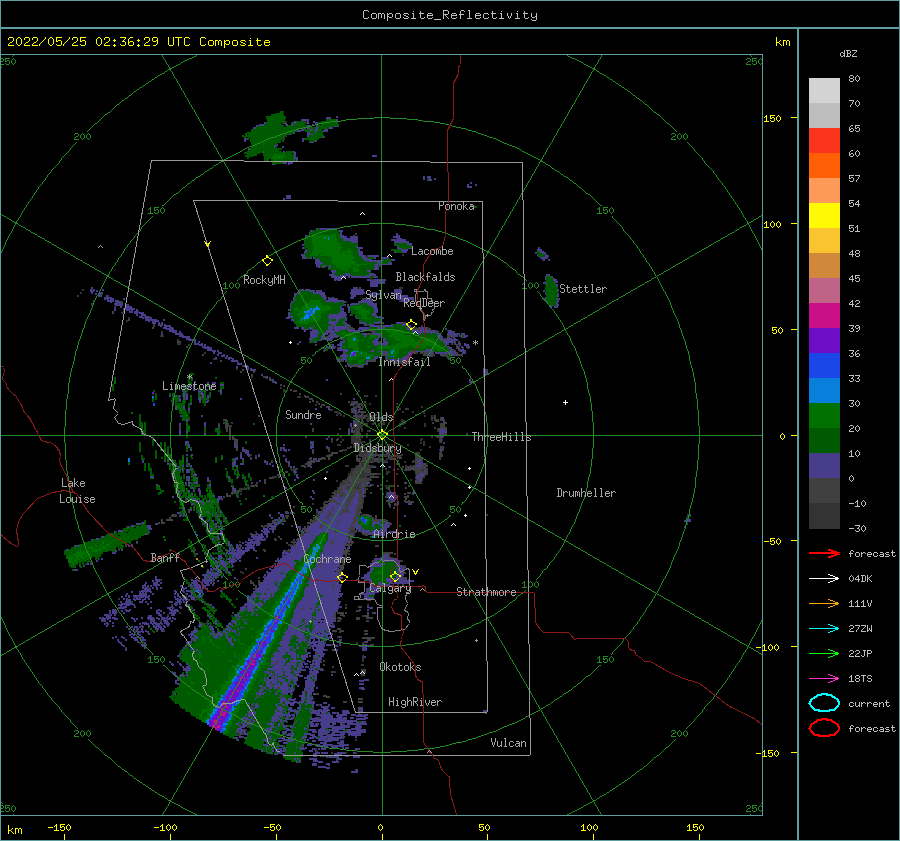This screenshot has width=900, height=841.
Task: Click the Vulcan town label
Action: coord(508,743)
